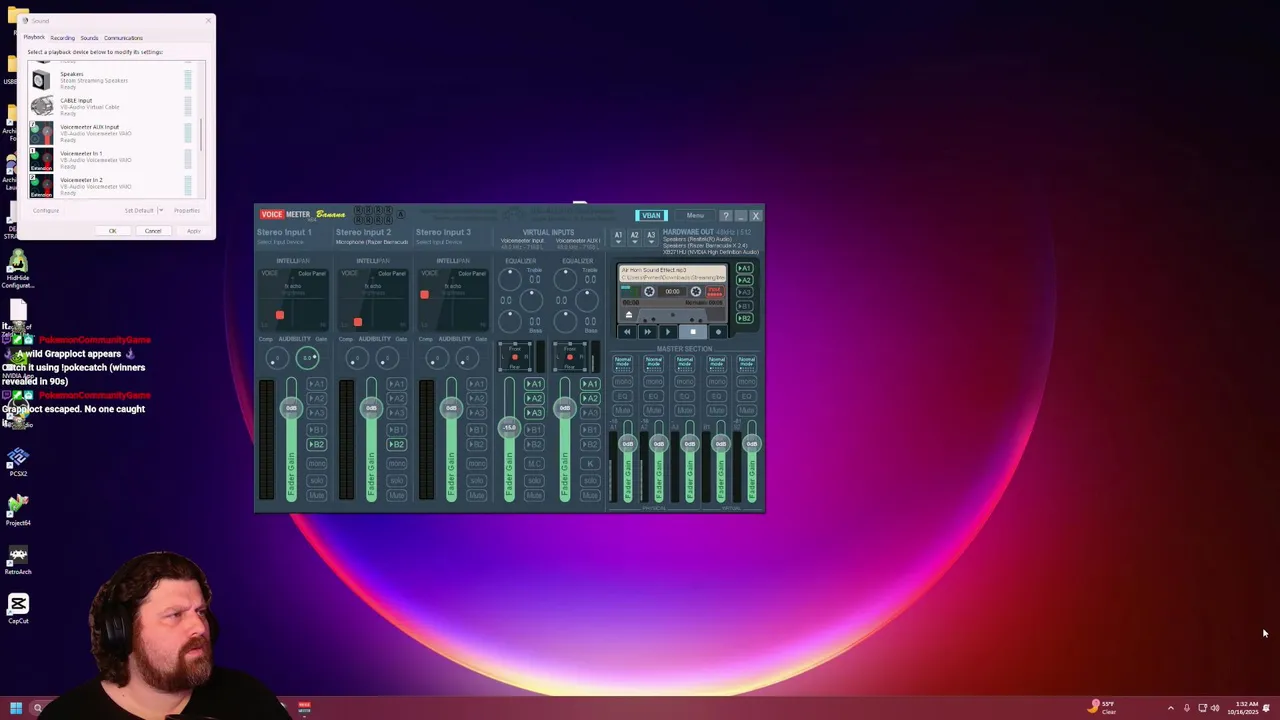Open the CapCut desktop shortcut

(x=18, y=608)
